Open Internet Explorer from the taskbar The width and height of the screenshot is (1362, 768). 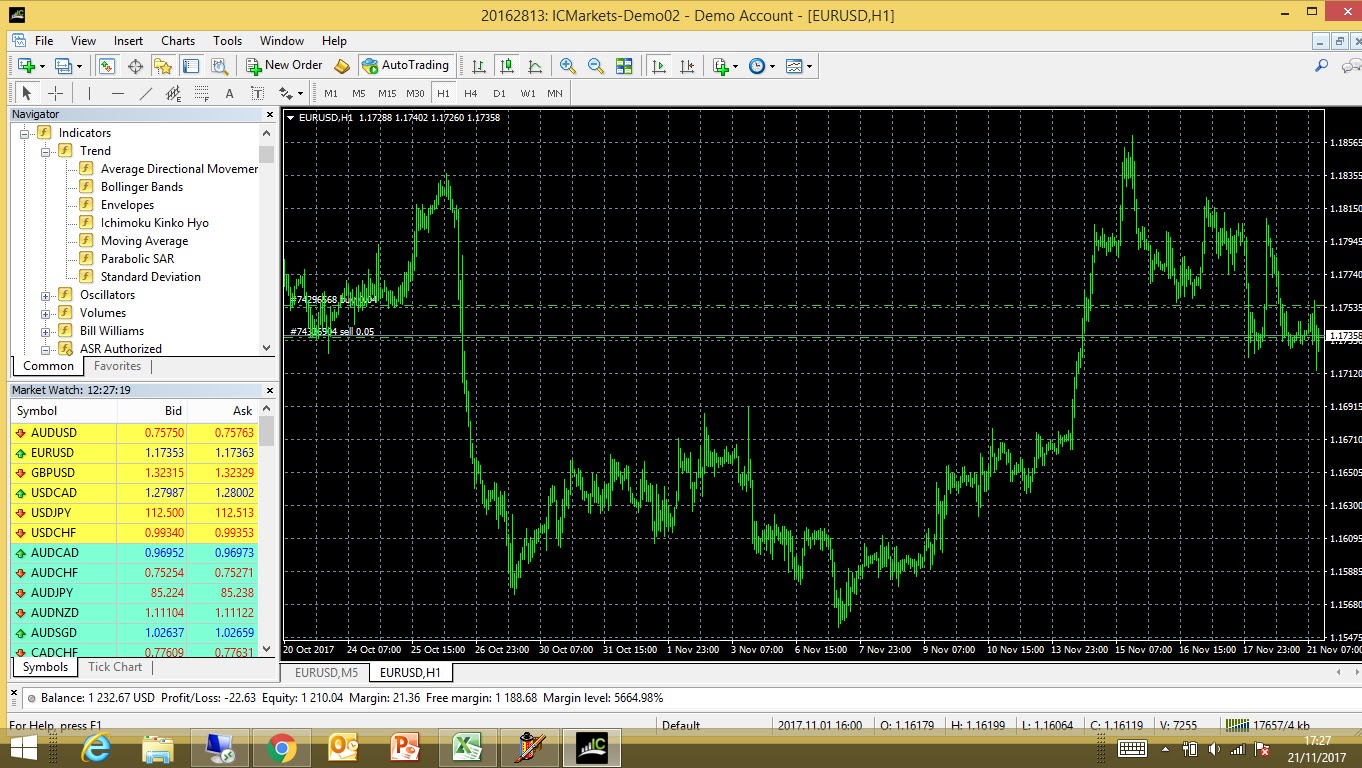97,747
